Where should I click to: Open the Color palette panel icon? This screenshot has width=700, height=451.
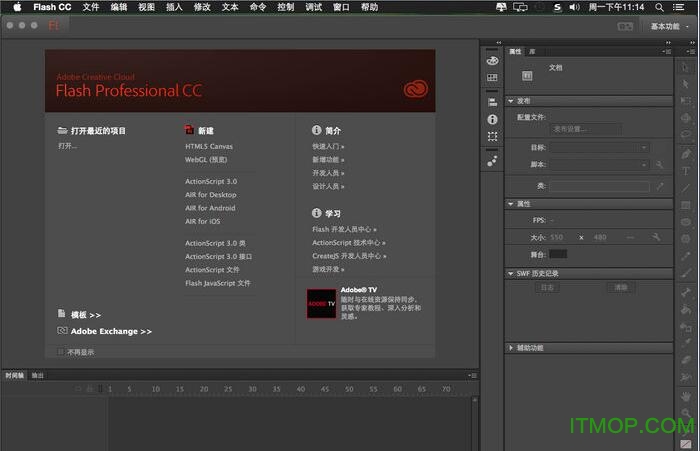pyautogui.click(x=492, y=61)
